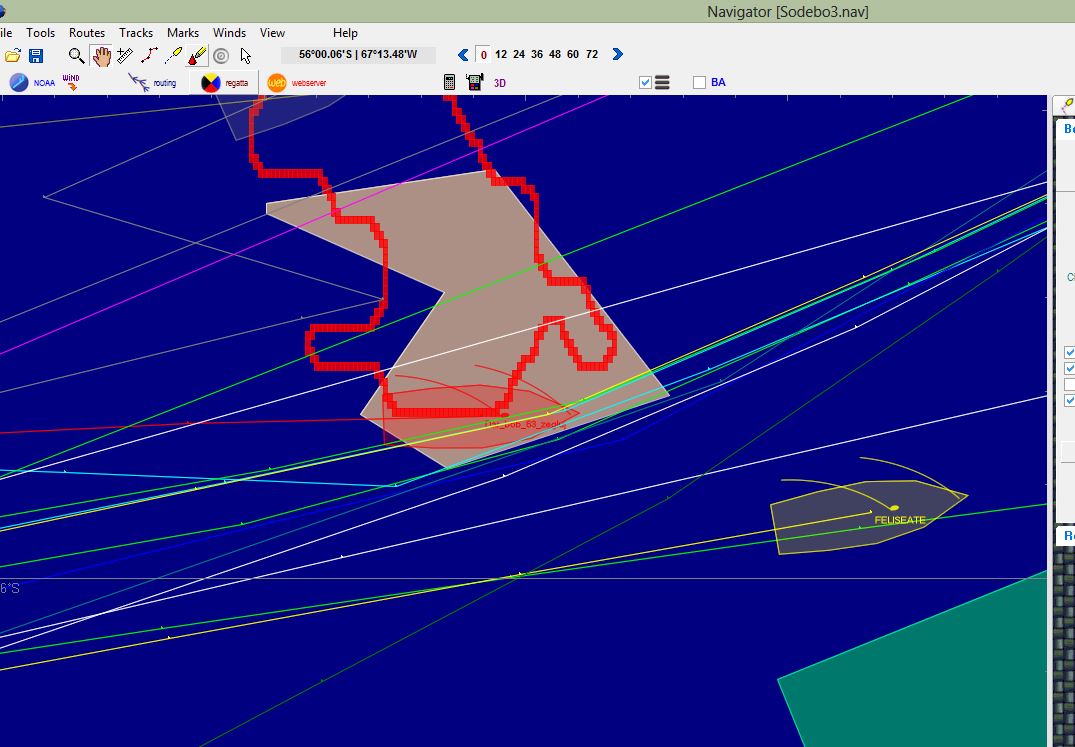The image size is (1075, 747).
Task: Open the calculator icon
Action: click(450, 83)
